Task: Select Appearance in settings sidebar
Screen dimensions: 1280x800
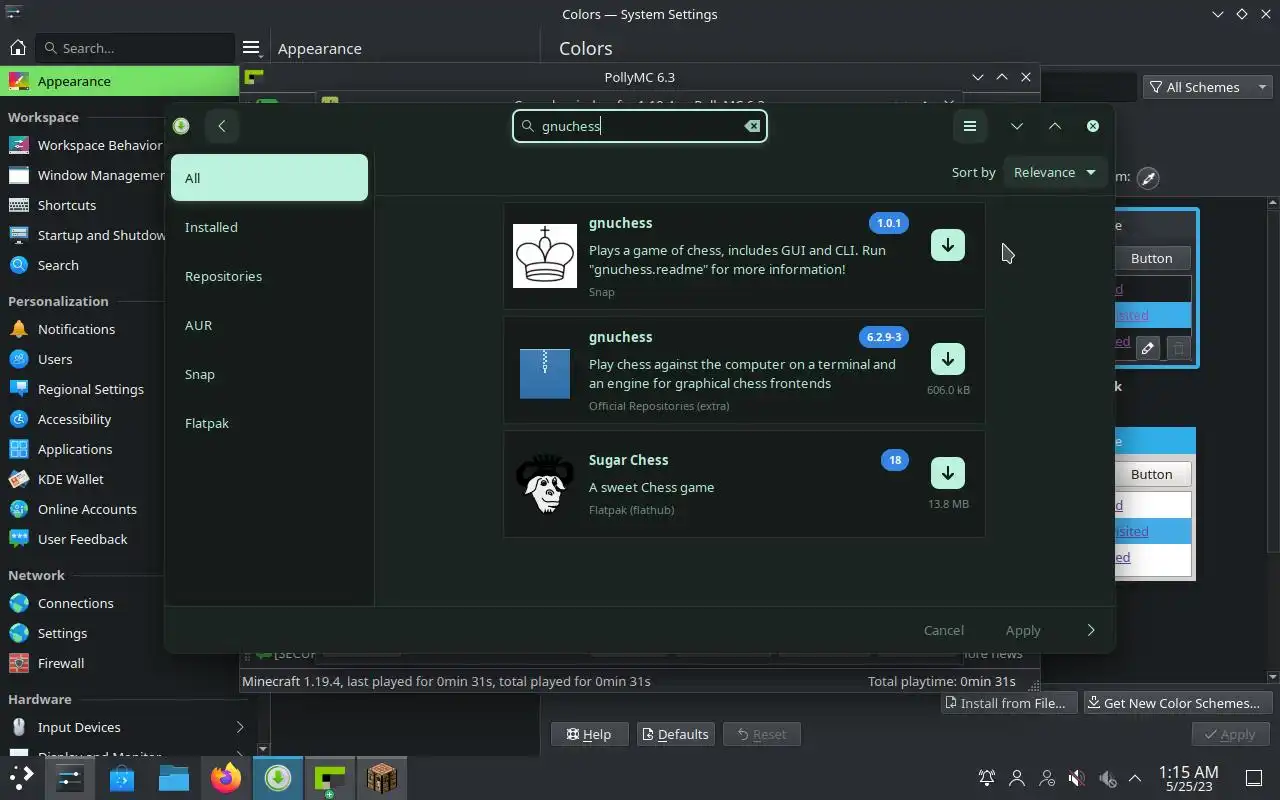Action: click(120, 81)
